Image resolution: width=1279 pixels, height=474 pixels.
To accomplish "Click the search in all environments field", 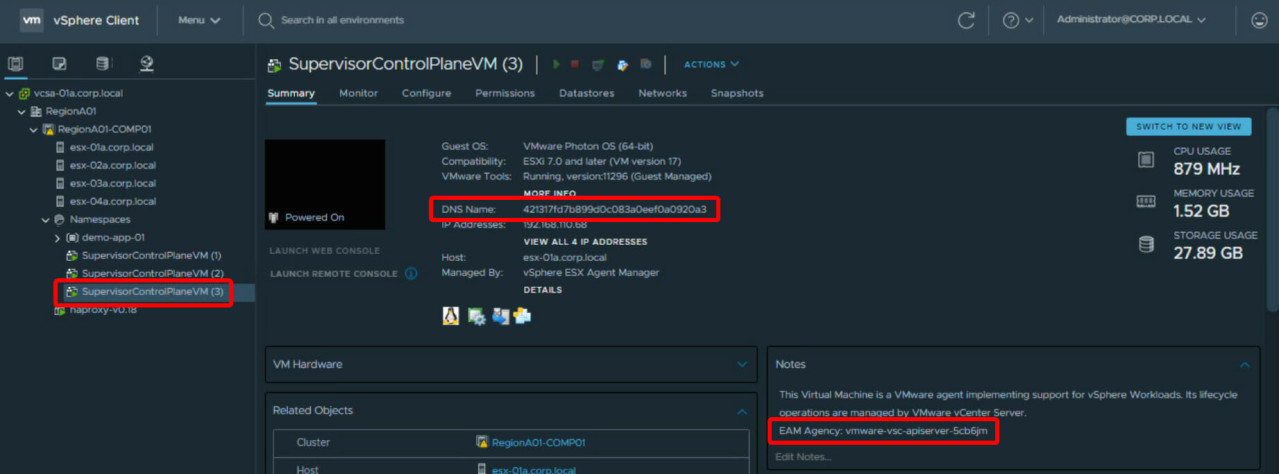I will pos(343,20).
